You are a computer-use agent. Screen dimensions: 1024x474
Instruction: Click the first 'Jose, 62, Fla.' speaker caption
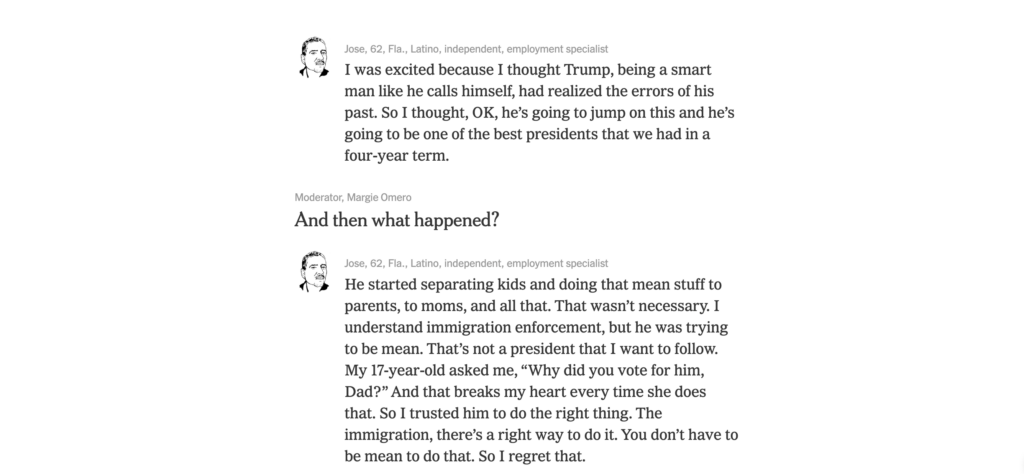pos(476,49)
